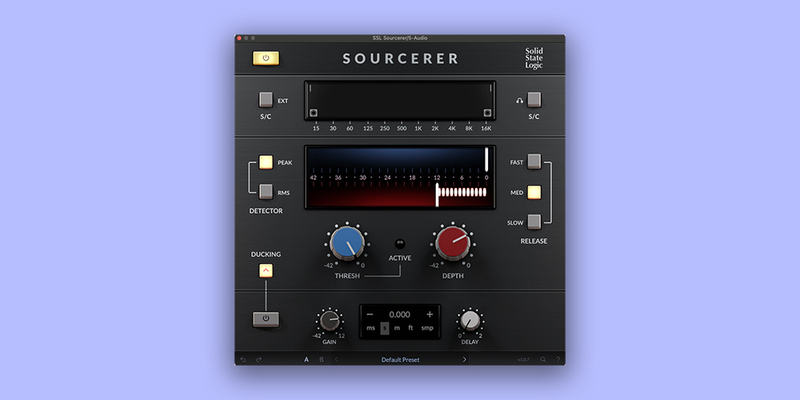The width and height of the screenshot is (800, 400).
Task: Click the Solid State Logic logo
Action: [x=534, y=59]
